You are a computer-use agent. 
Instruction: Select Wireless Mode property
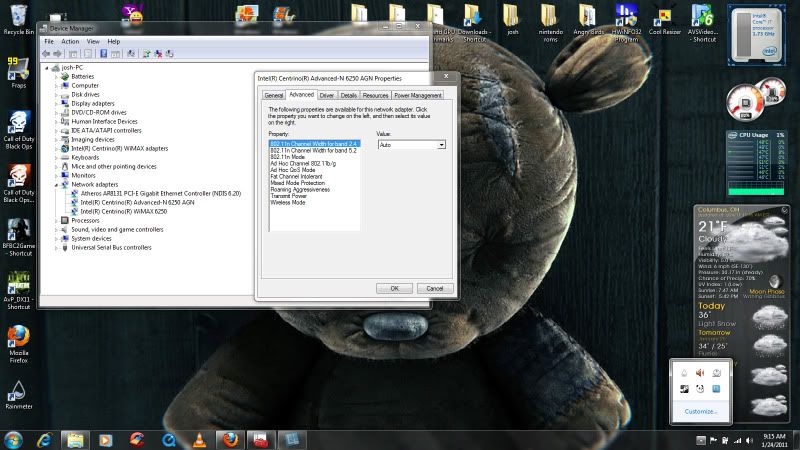coord(288,203)
